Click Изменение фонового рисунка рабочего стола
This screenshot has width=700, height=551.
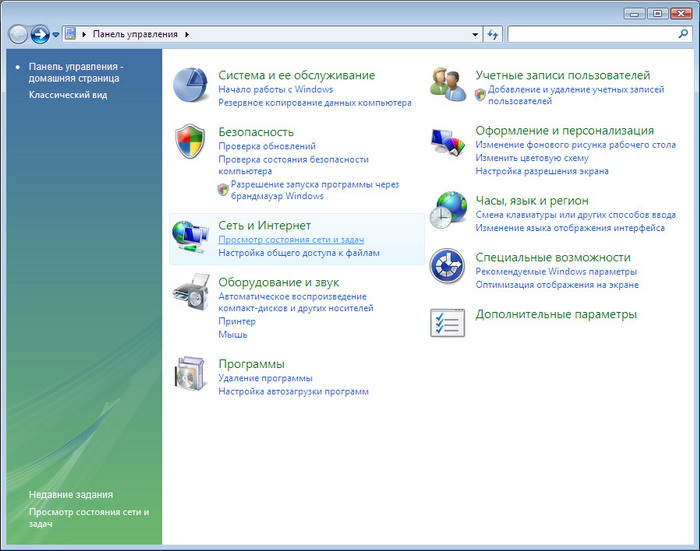pyautogui.click(x=575, y=145)
